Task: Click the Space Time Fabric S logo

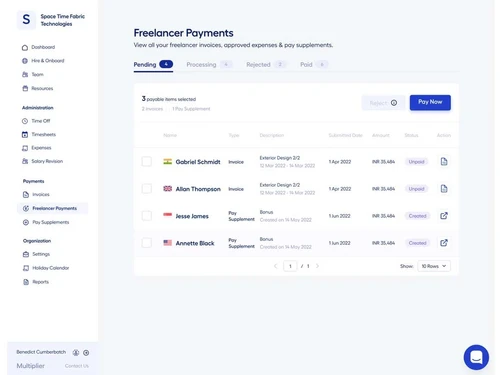Action: pos(26,20)
